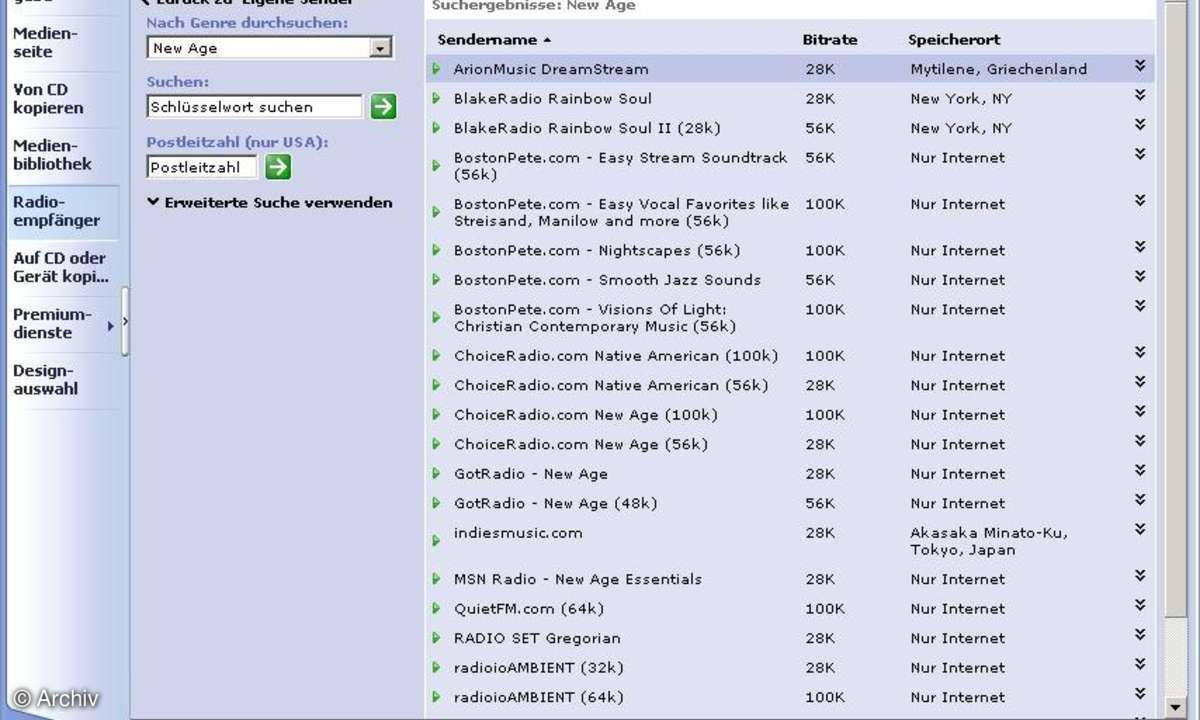The width and height of the screenshot is (1200, 720).
Task: Select BostonPete.com - Smooth Jazz Sounds name
Action: click(607, 280)
